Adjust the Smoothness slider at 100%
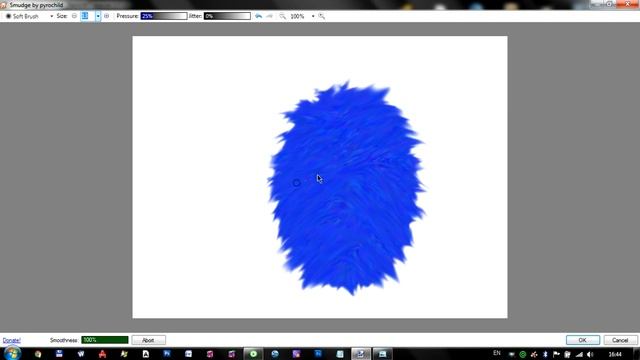This screenshot has width=640, height=360. point(104,340)
